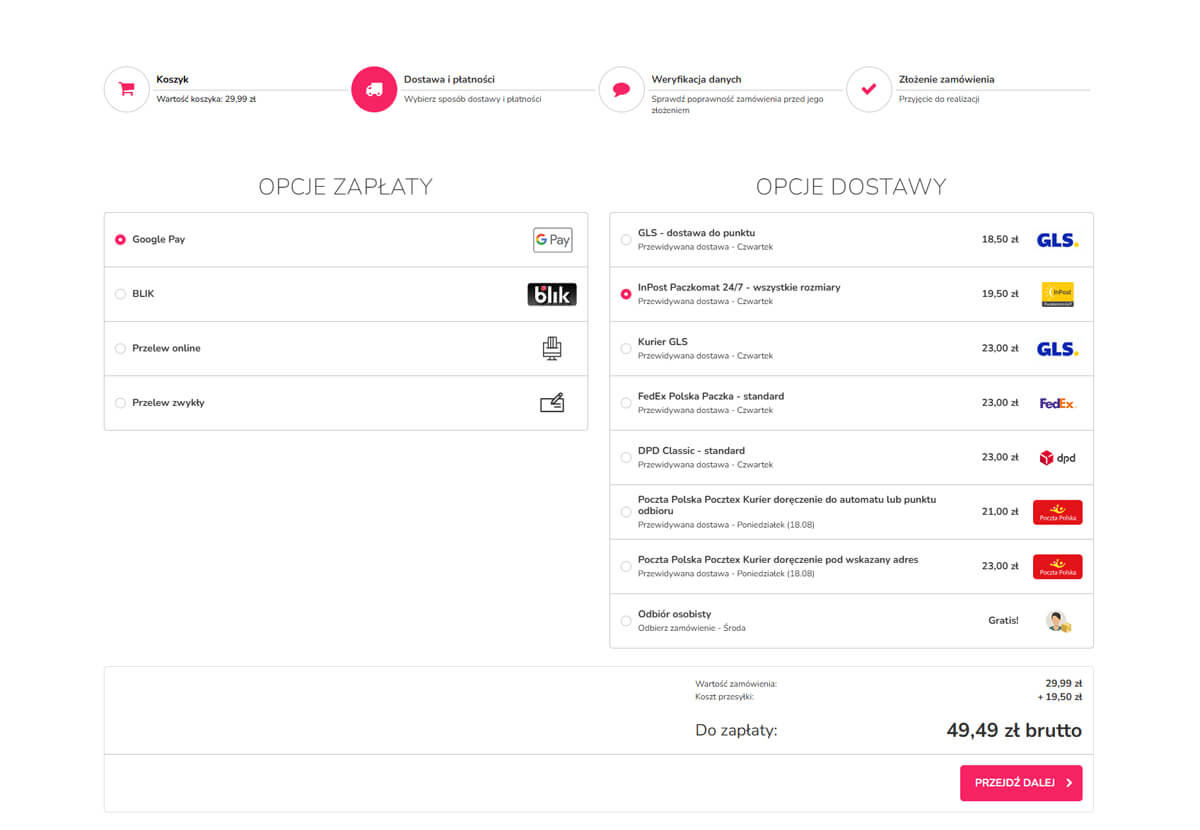Click the speech bubble verification icon
This screenshot has width=1200, height=830.
click(621, 89)
